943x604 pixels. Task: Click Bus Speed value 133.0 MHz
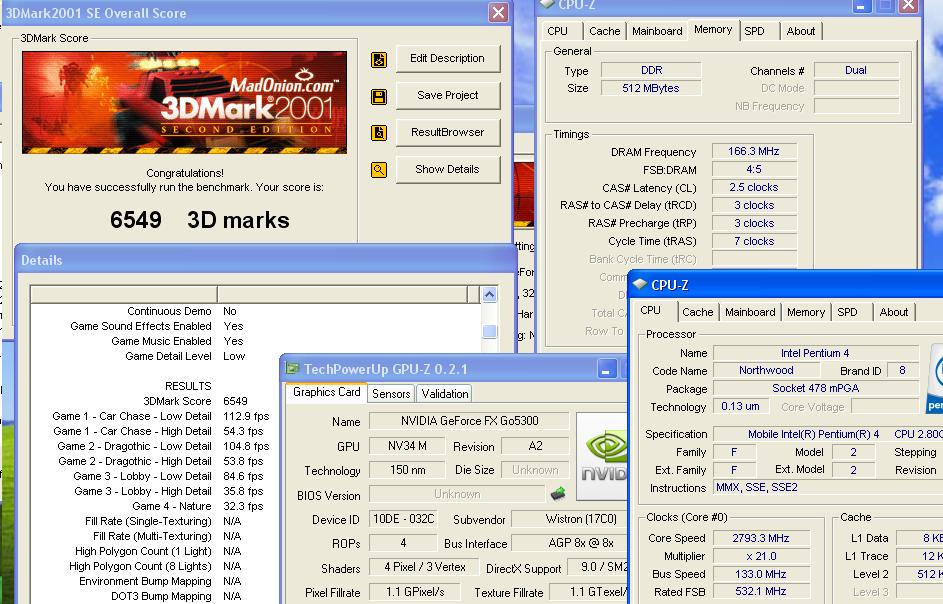(761, 574)
